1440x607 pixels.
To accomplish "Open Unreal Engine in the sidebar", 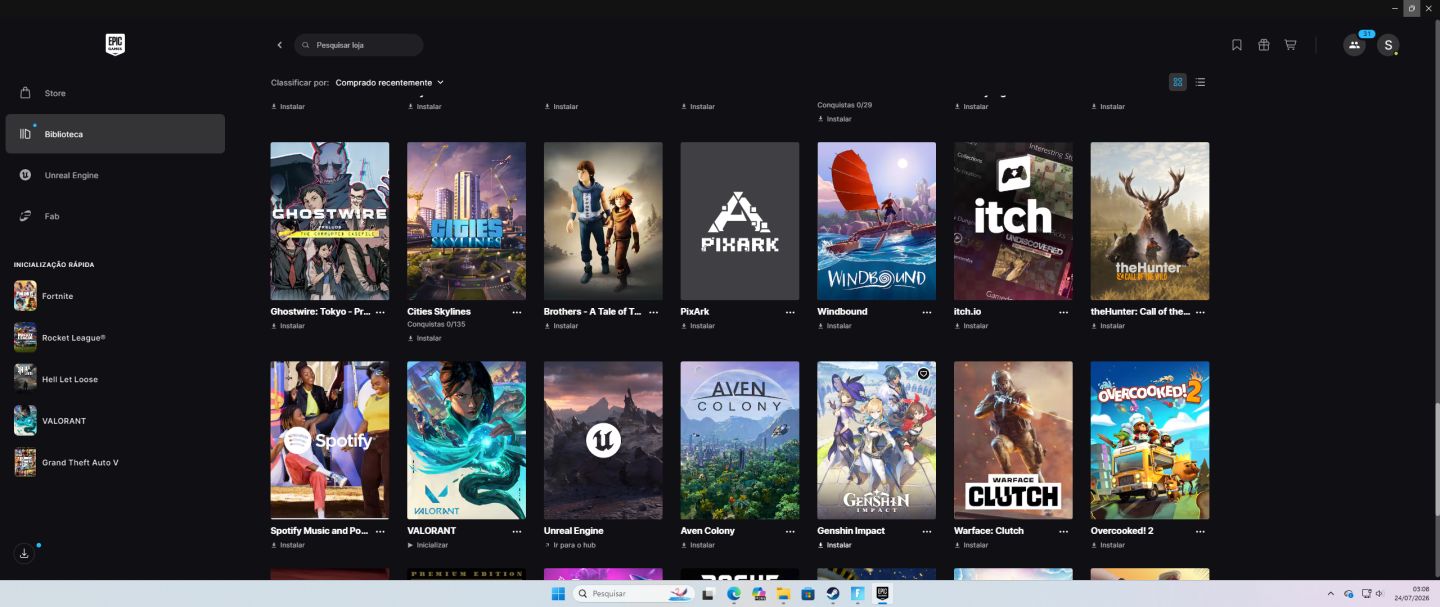I will pyautogui.click(x=115, y=175).
